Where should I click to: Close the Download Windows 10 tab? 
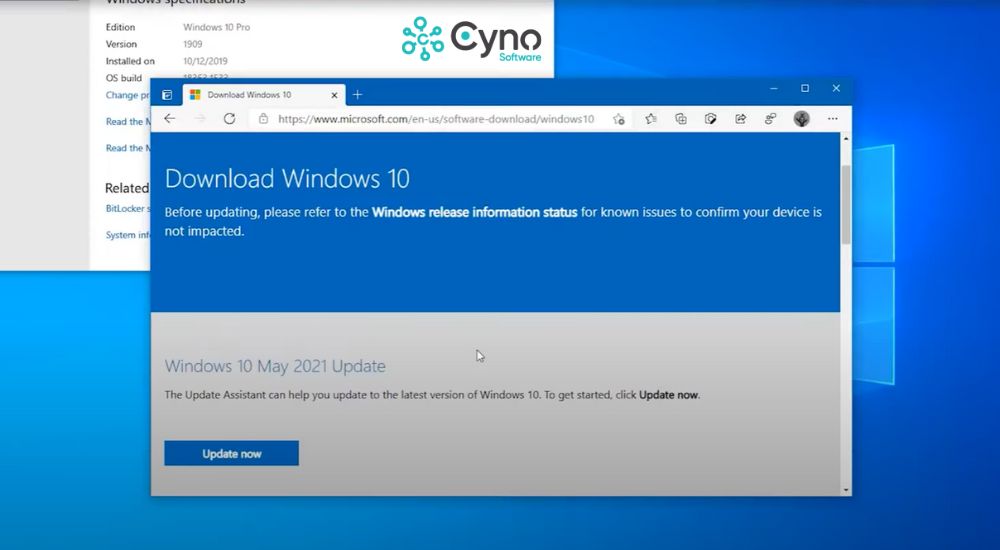pyautogui.click(x=334, y=95)
